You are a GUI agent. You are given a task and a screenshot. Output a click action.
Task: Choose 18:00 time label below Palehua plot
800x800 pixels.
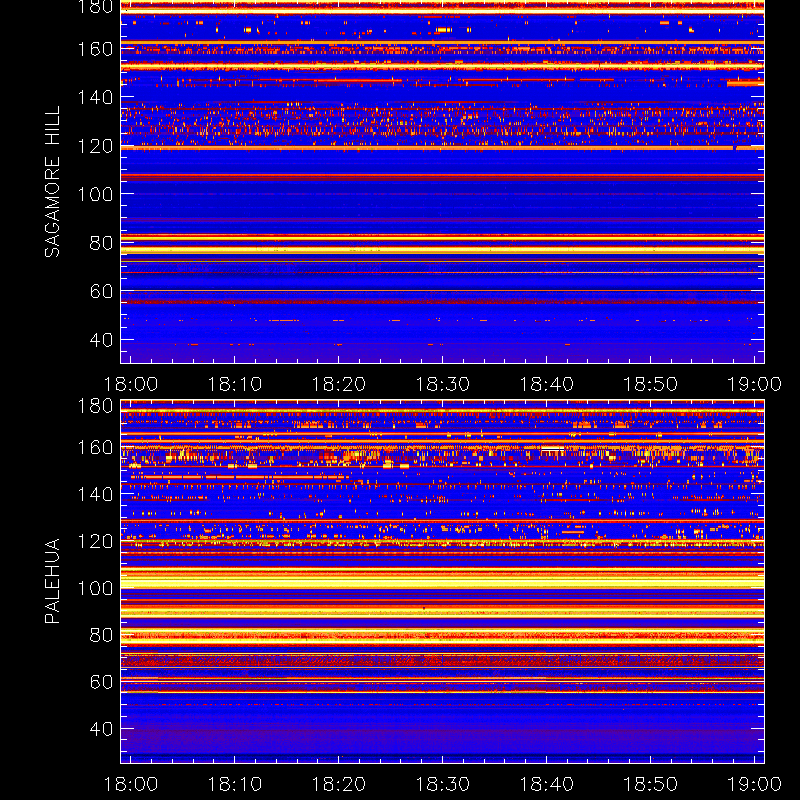point(131,784)
